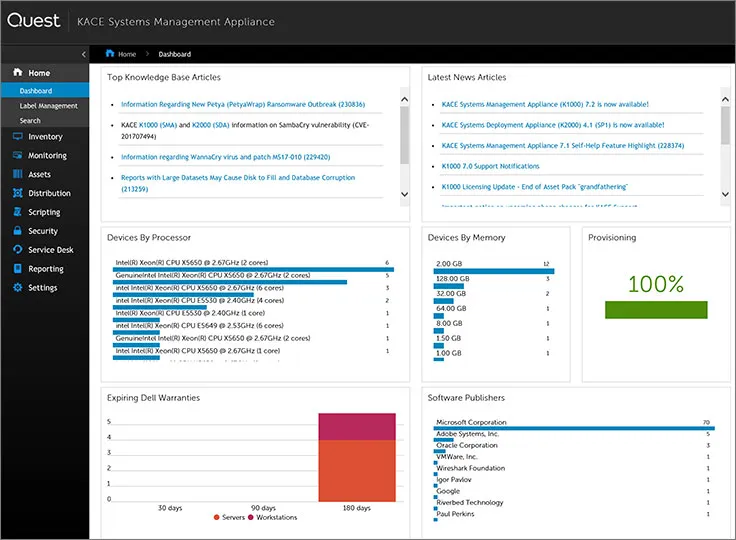This screenshot has width=736, height=540.
Task: Open K1000 7.2 is now available news
Action: coord(545,104)
